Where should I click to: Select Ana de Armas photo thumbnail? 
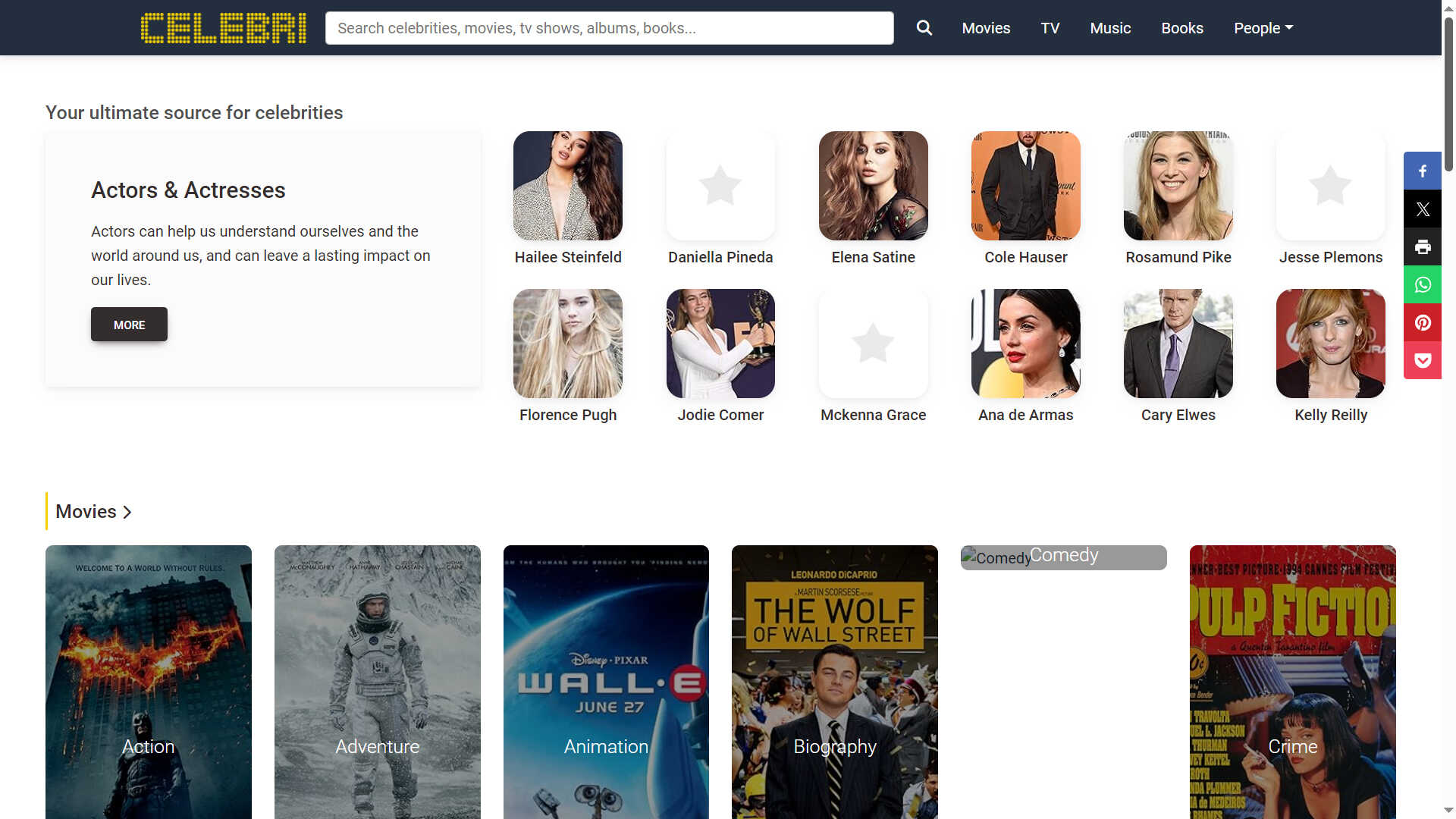(x=1025, y=344)
